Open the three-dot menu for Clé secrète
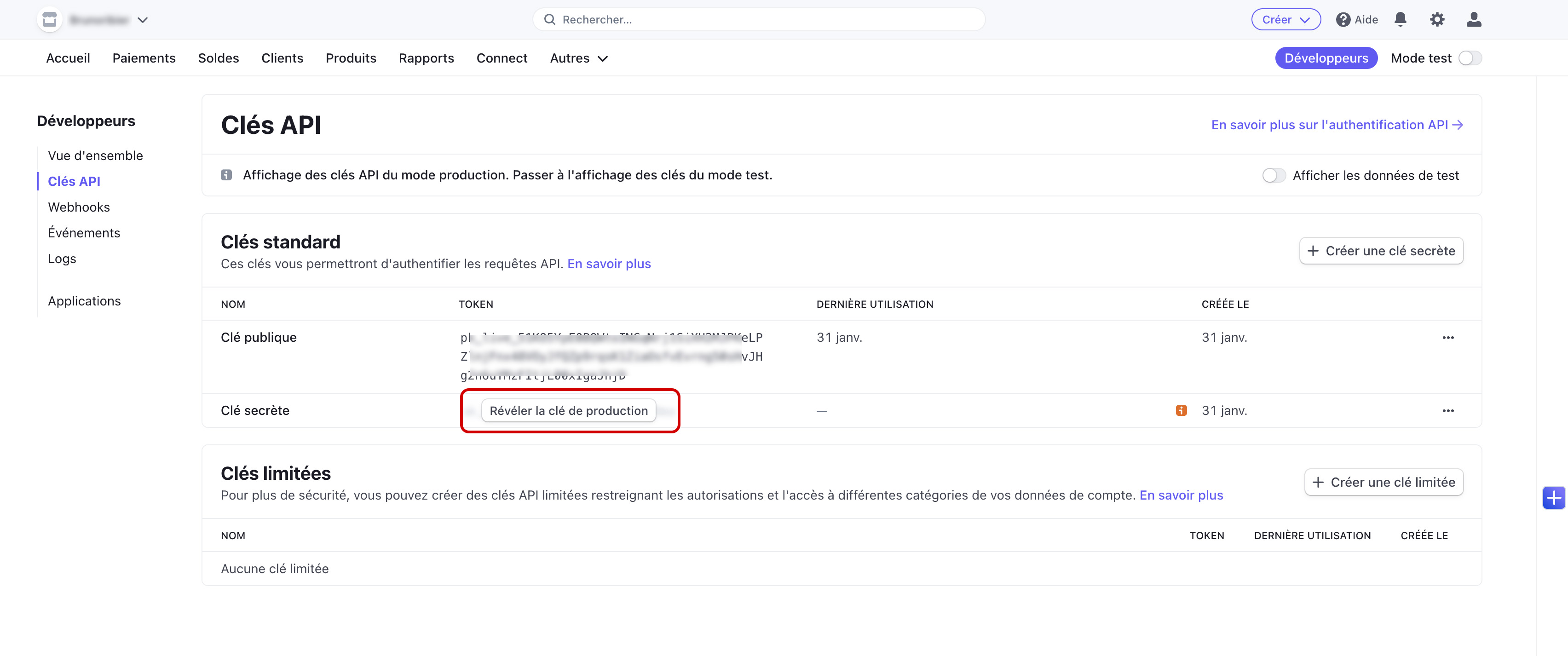The height and width of the screenshot is (656, 1568). pyautogui.click(x=1447, y=411)
